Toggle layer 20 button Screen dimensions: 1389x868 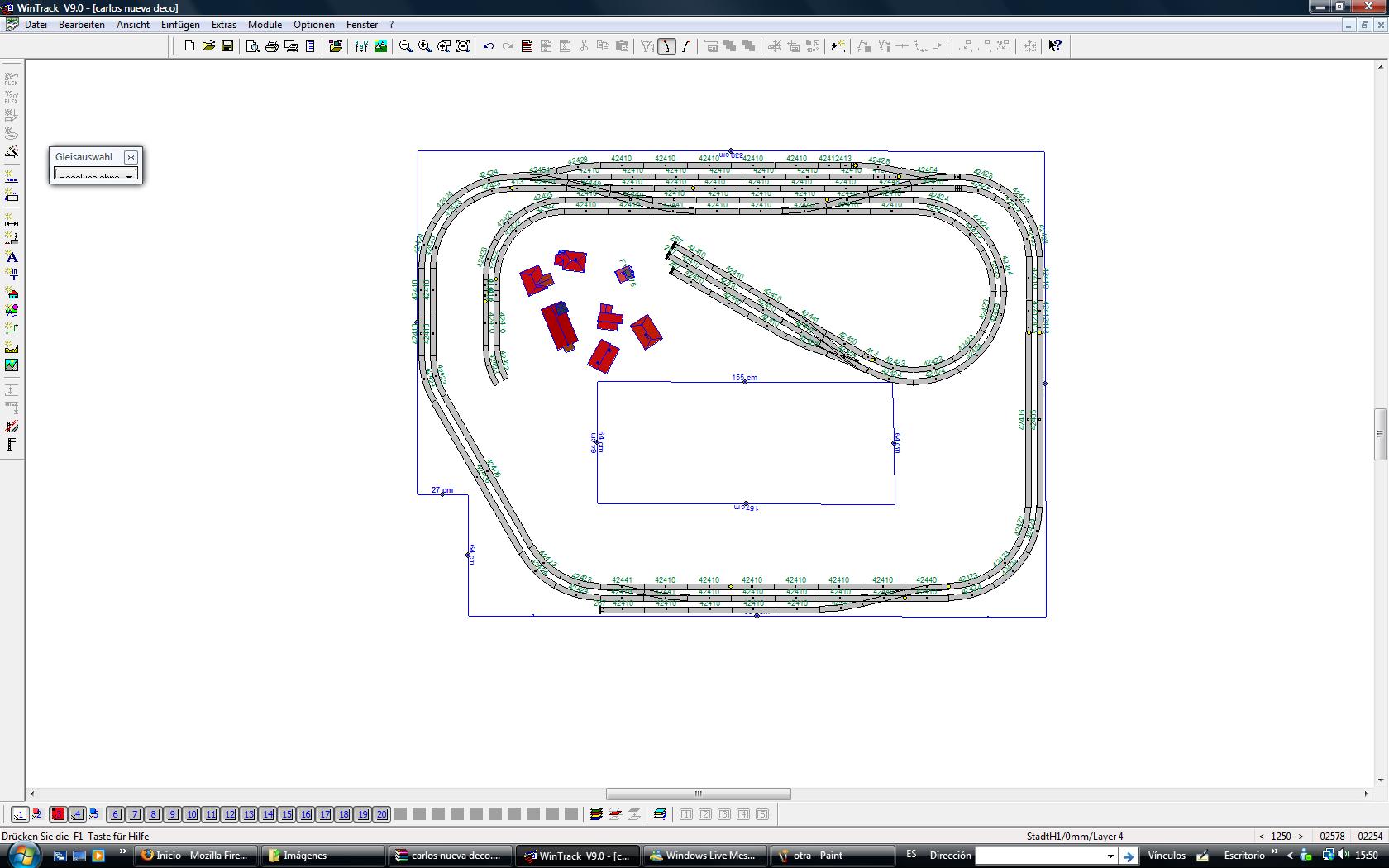coord(382,814)
